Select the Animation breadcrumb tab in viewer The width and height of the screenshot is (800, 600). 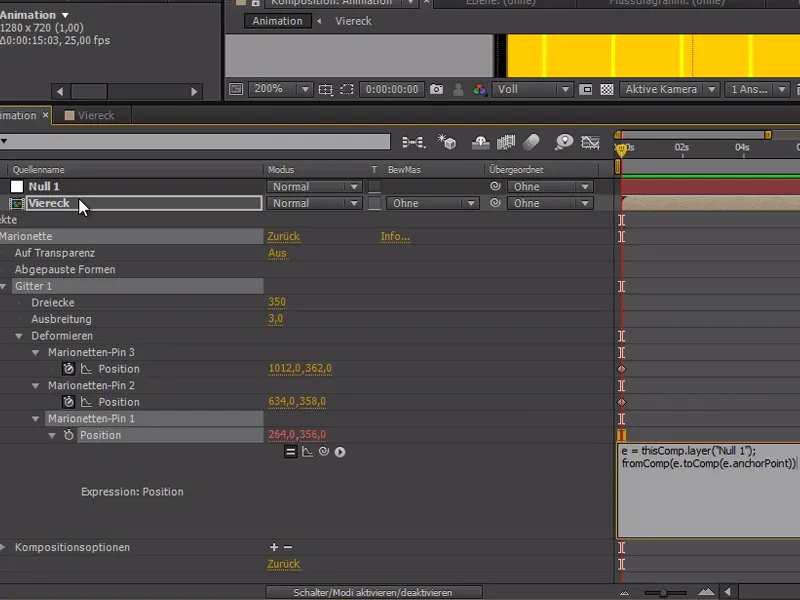278,21
